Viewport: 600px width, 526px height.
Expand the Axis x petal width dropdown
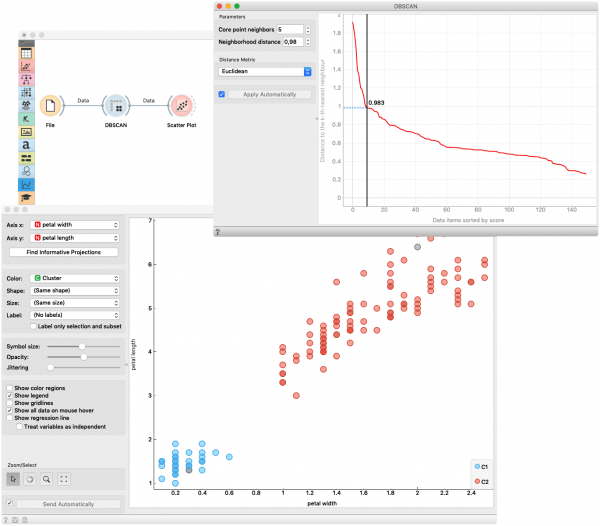[x=76, y=226]
